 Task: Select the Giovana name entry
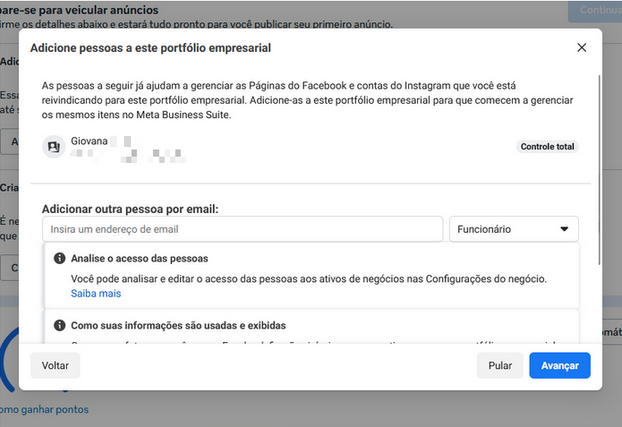pos(89,141)
